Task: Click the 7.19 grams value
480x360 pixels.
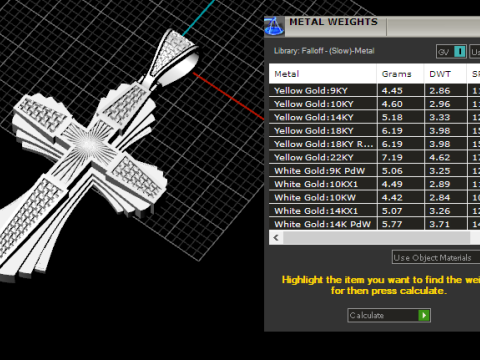Action: [392, 157]
